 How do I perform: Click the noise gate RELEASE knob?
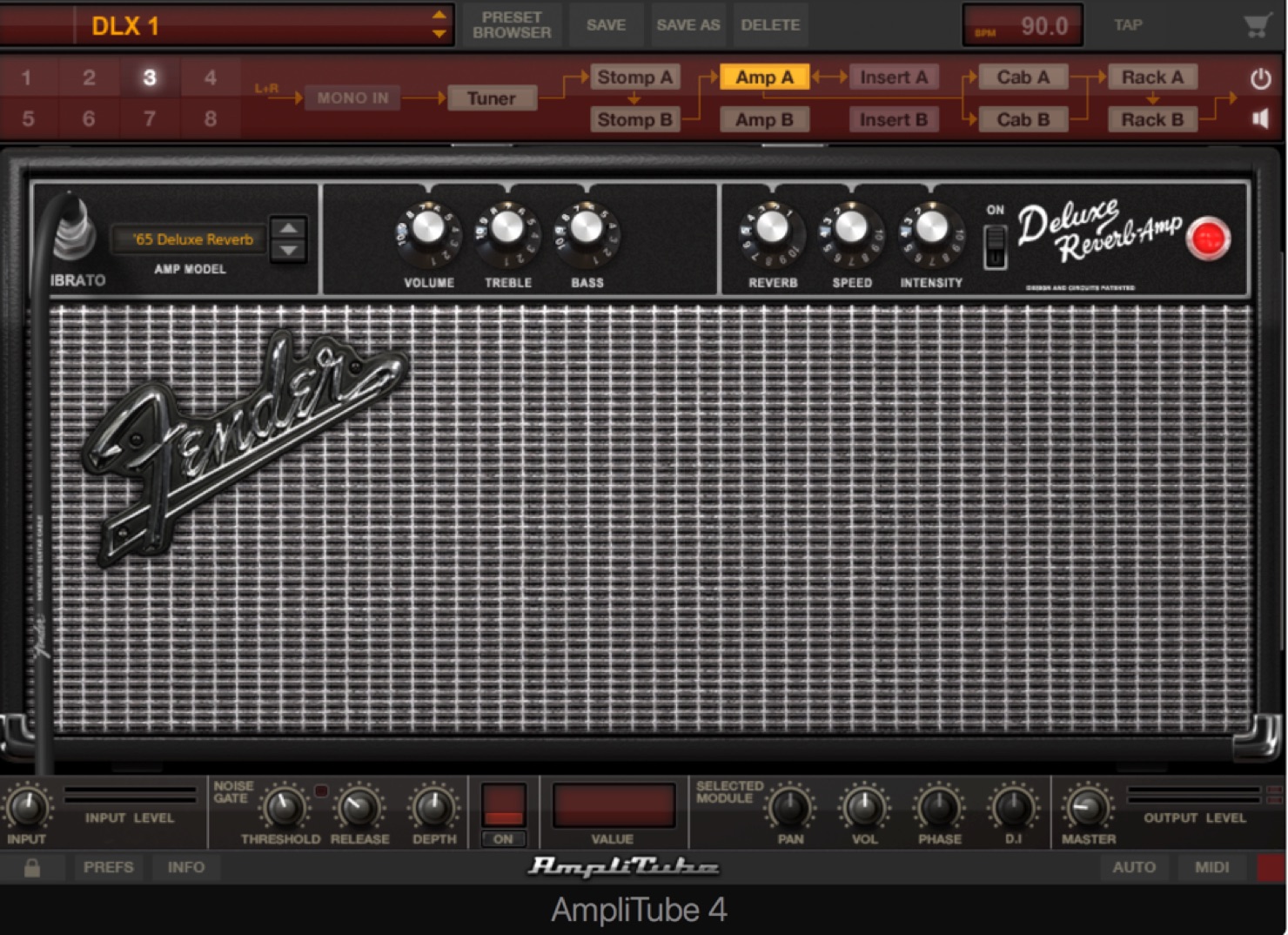click(x=359, y=808)
